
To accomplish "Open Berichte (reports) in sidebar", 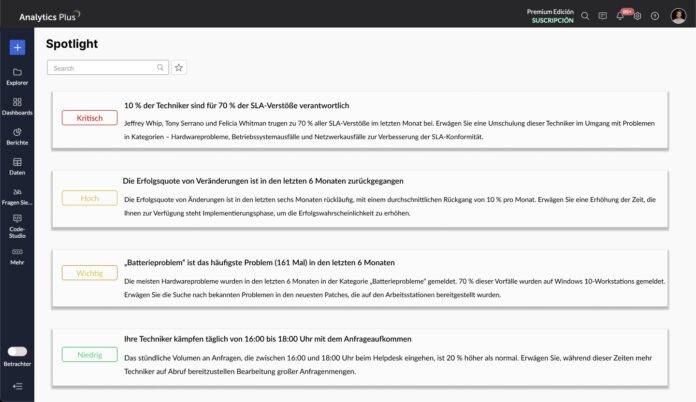I will tap(17, 137).
